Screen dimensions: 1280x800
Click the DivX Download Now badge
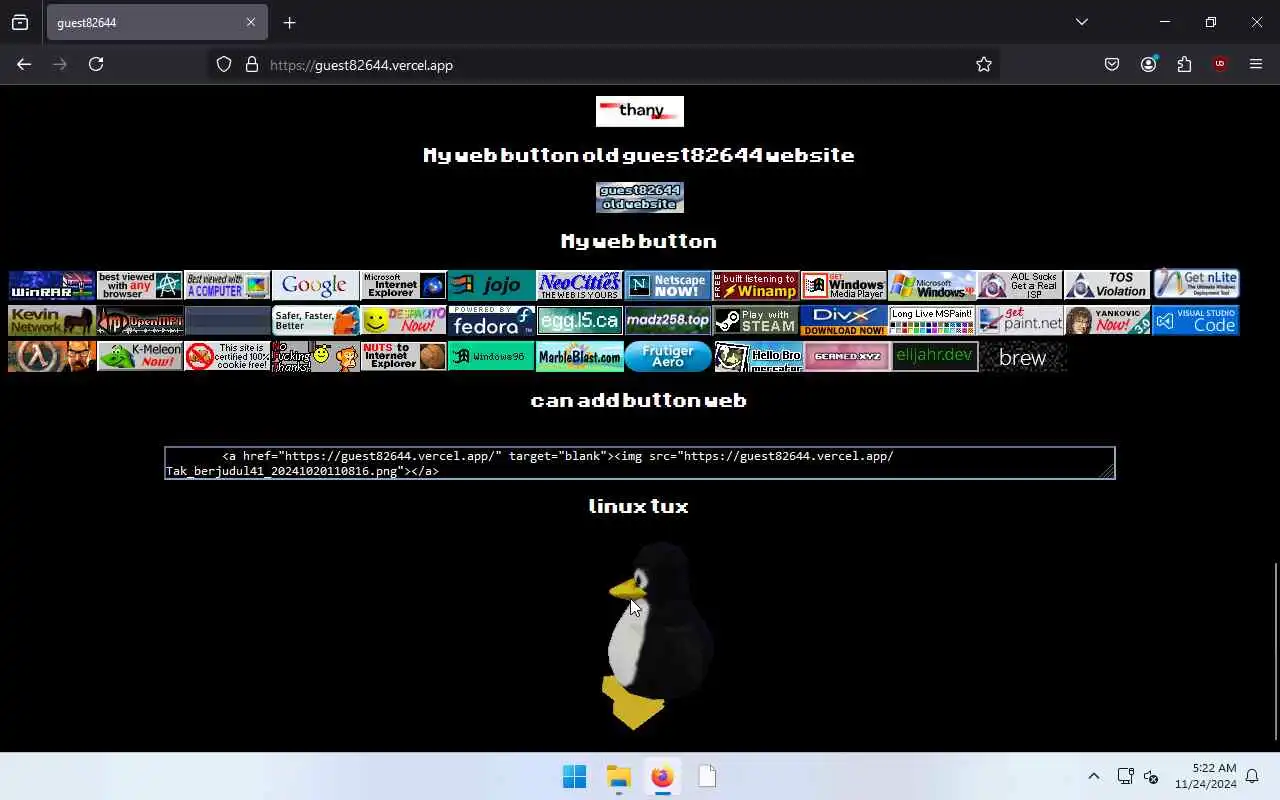(843, 321)
